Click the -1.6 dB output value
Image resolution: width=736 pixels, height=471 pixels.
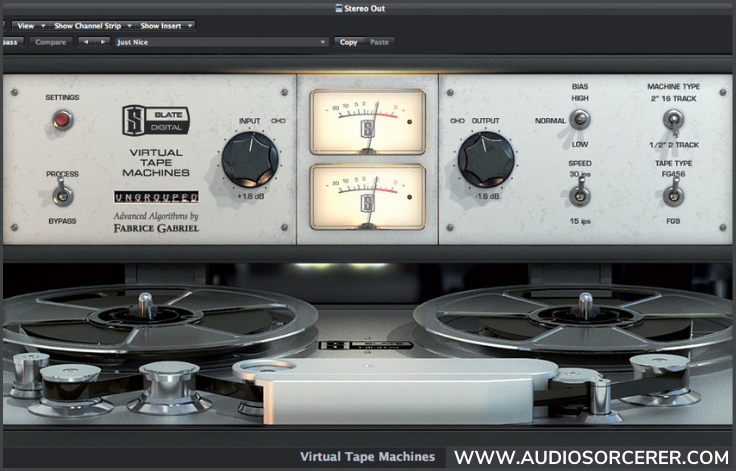(487, 196)
